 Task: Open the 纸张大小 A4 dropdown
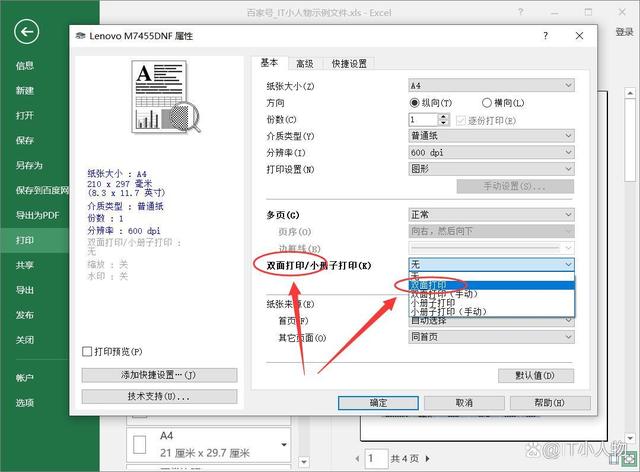coord(491,87)
